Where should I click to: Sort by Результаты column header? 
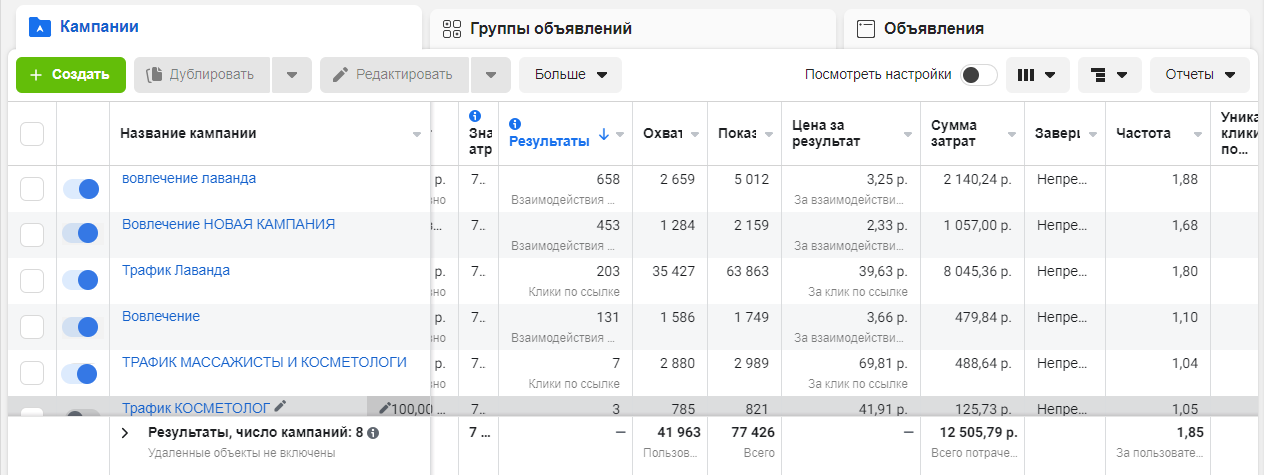[x=549, y=141]
